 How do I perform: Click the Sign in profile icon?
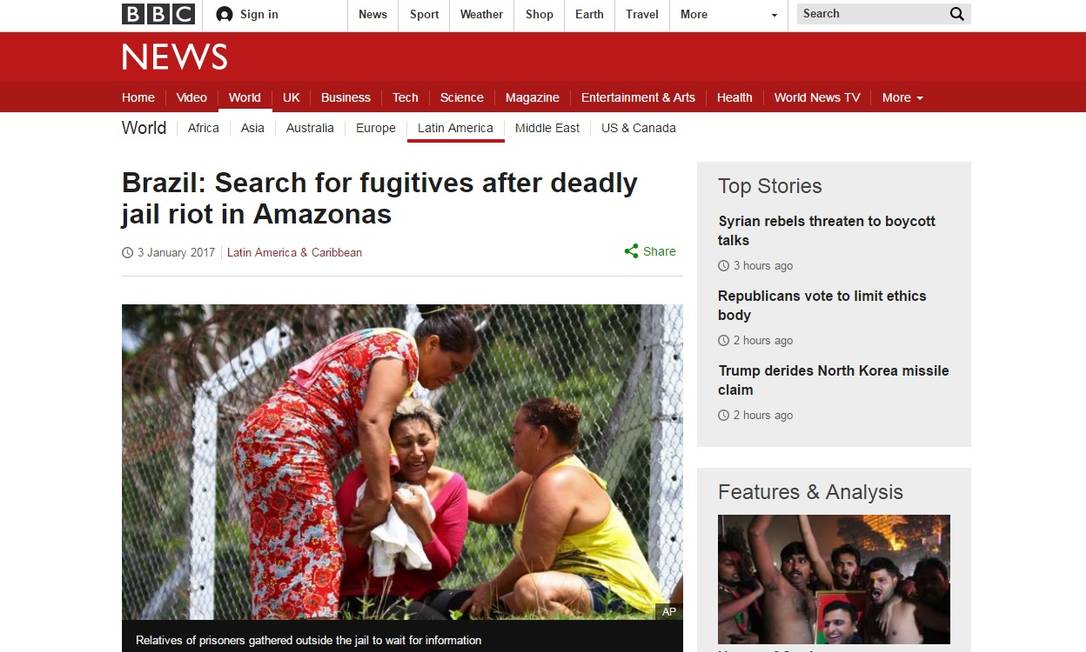(x=224, y=14)
